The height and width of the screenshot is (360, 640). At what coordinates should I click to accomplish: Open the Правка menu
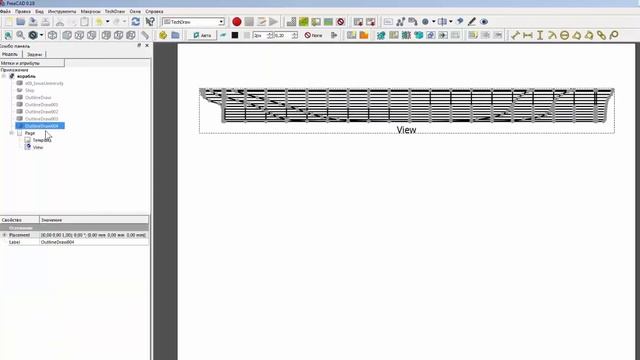click(23, 11)
